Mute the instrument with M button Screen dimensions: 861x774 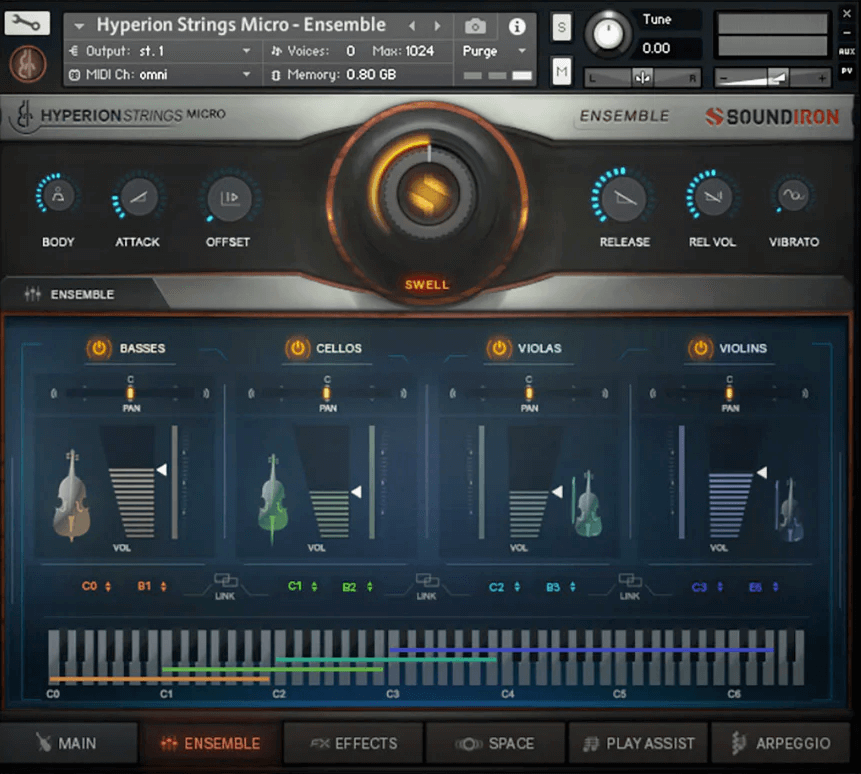click(x=561, y=71)
